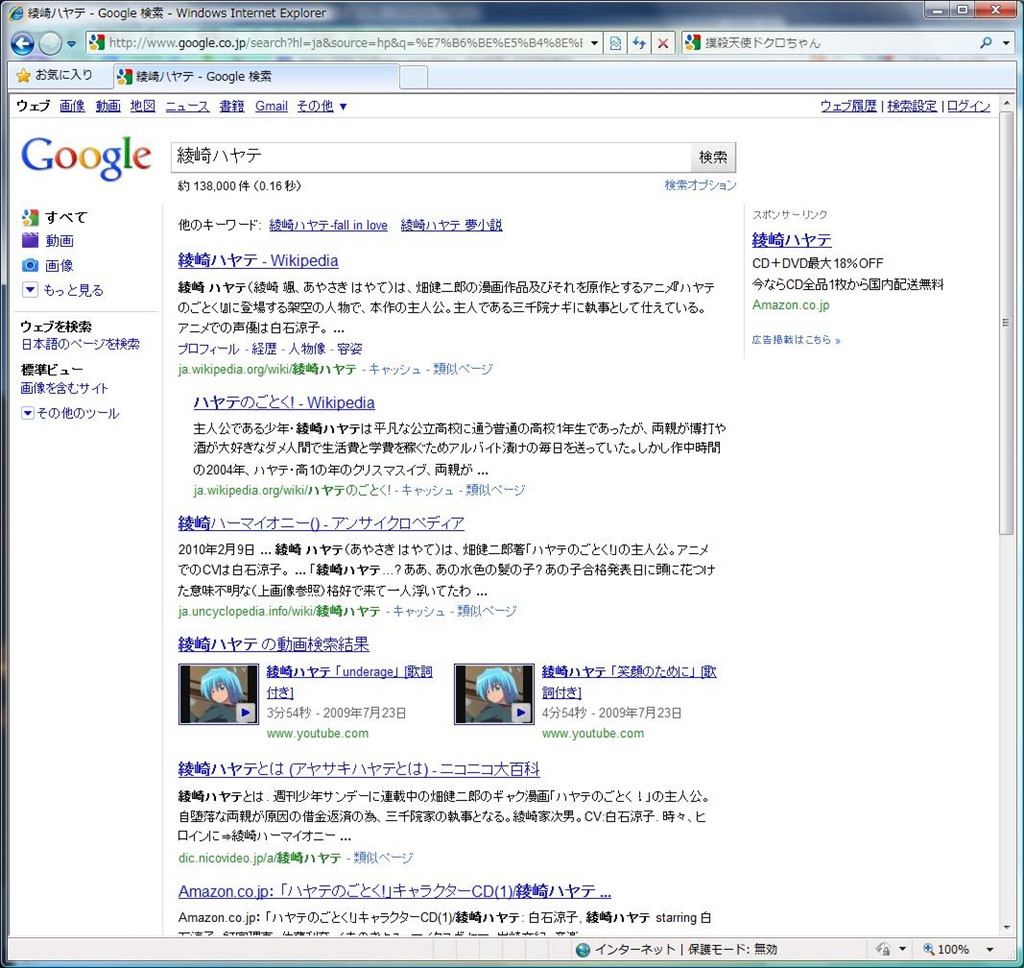
Task: Open 類似ページ for nicovideo result
Action: 383,858
